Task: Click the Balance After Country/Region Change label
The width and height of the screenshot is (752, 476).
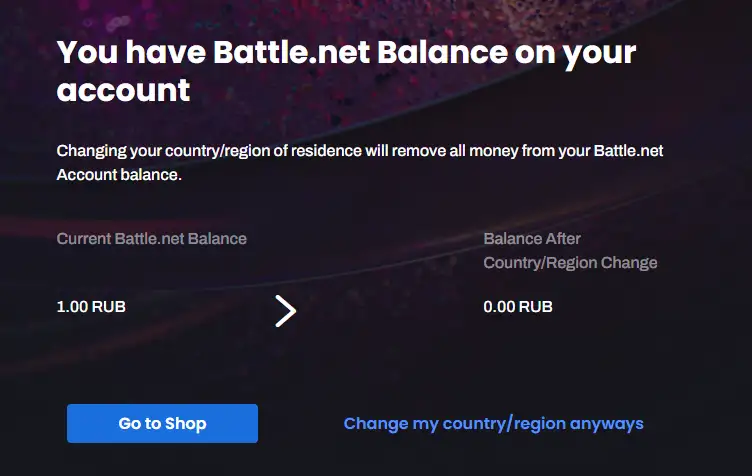Action: (x=570, y=251)
